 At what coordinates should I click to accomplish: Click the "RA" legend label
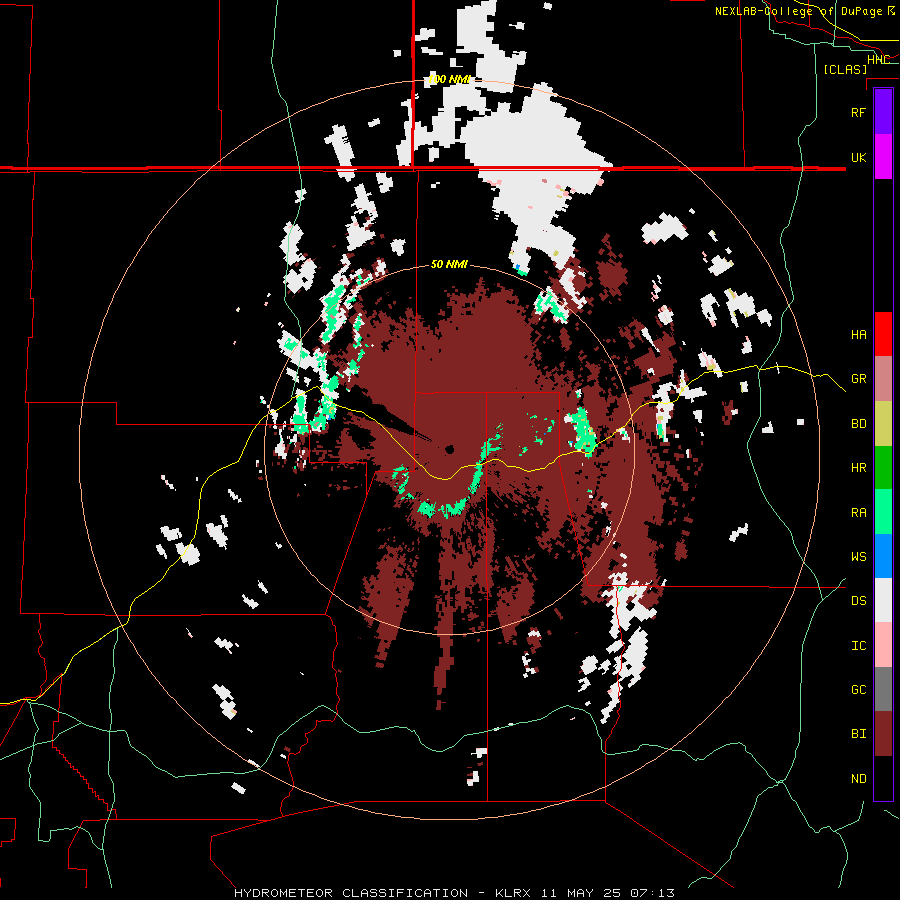pyautogui.click(x=858, y=513)
